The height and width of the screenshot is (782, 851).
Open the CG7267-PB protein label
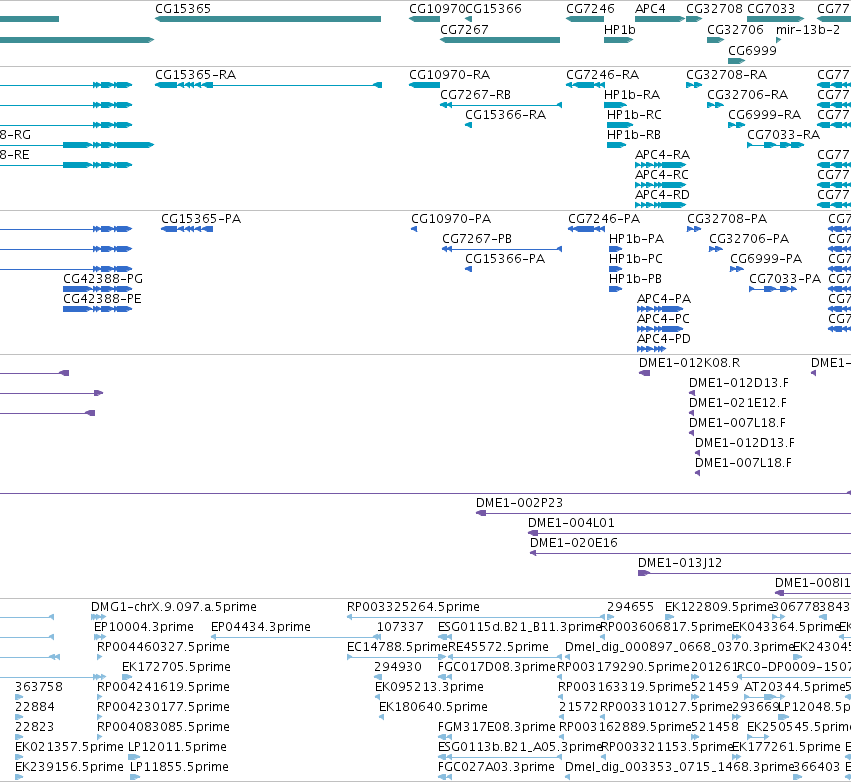pos(477,239)
